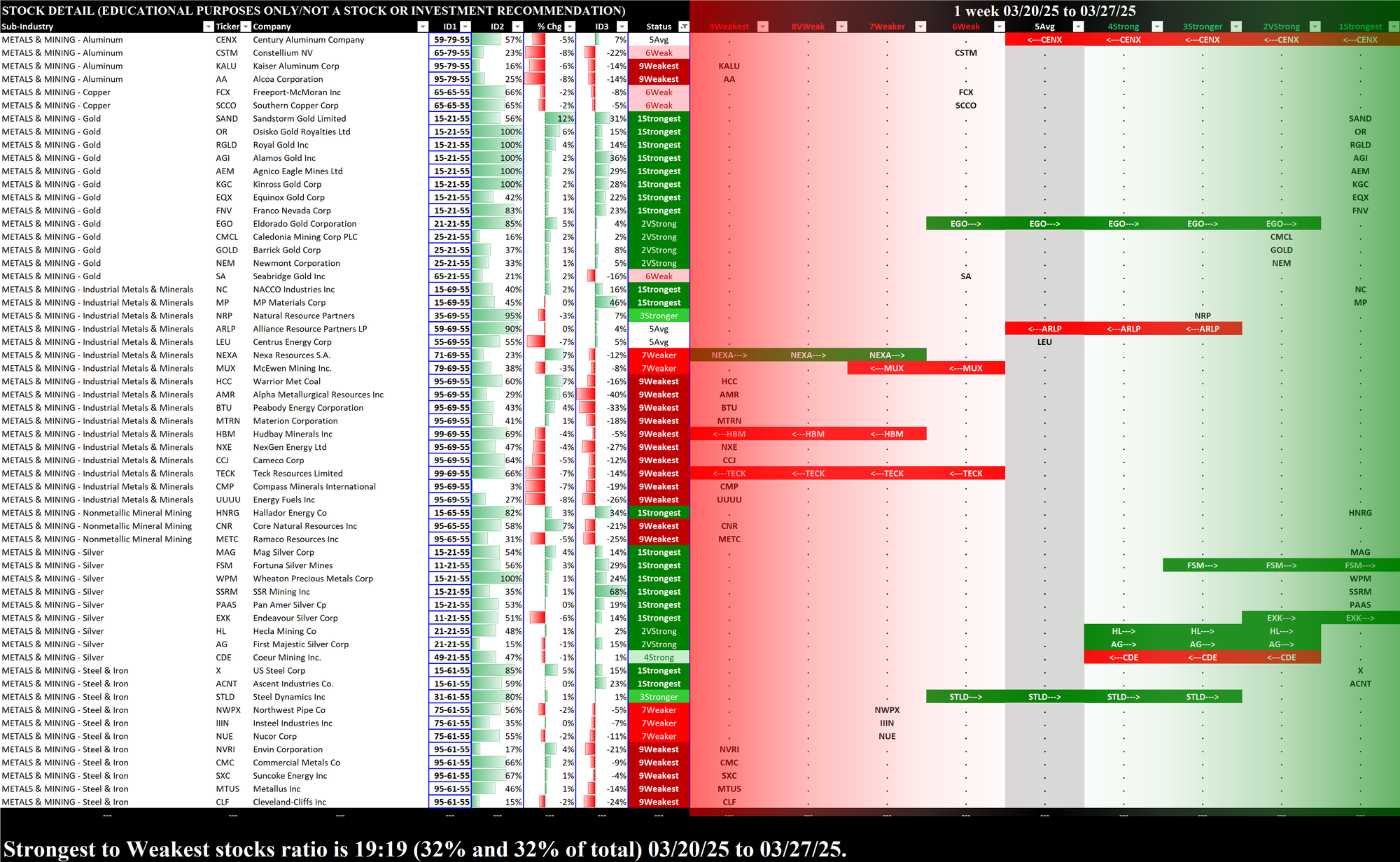Click the % Chg column filter arrow
This screenshot has width=1400, height=862.
(570, 27)
